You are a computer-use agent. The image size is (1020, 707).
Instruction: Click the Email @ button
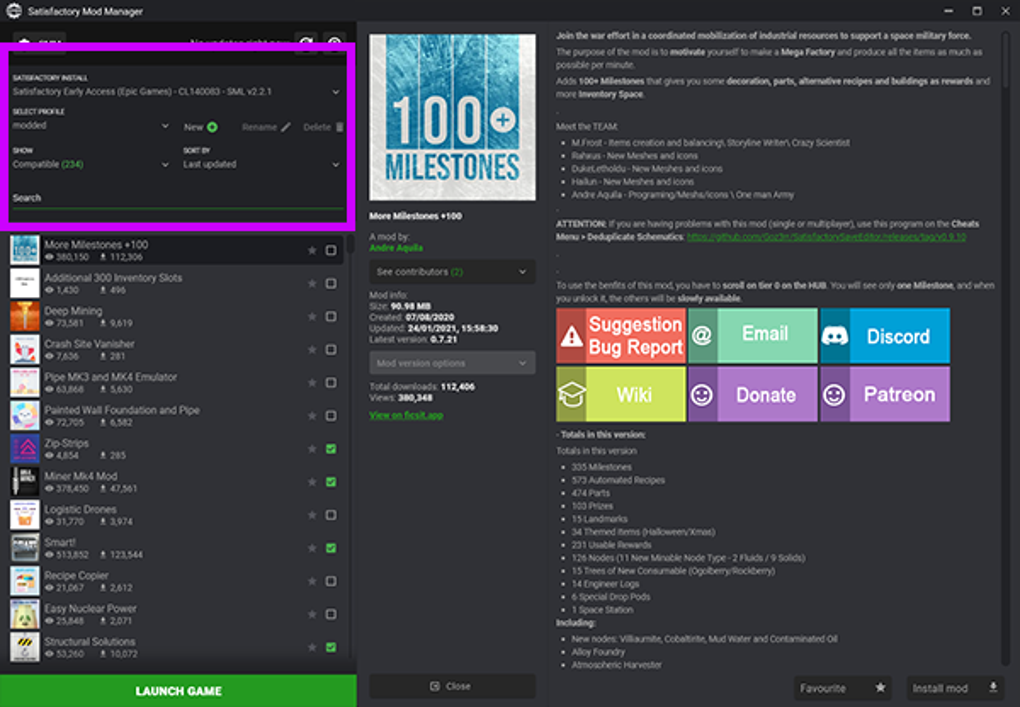pos(753,336)
